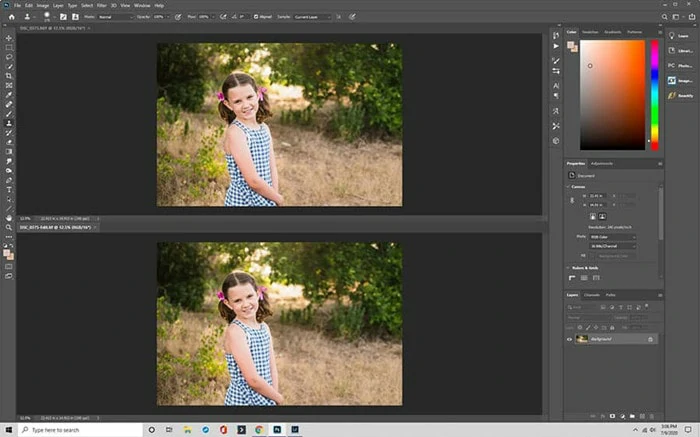Open the blending Mode dropdown showing Normal
The height and width of the screenshot is (437, 700).
point(115,17)
